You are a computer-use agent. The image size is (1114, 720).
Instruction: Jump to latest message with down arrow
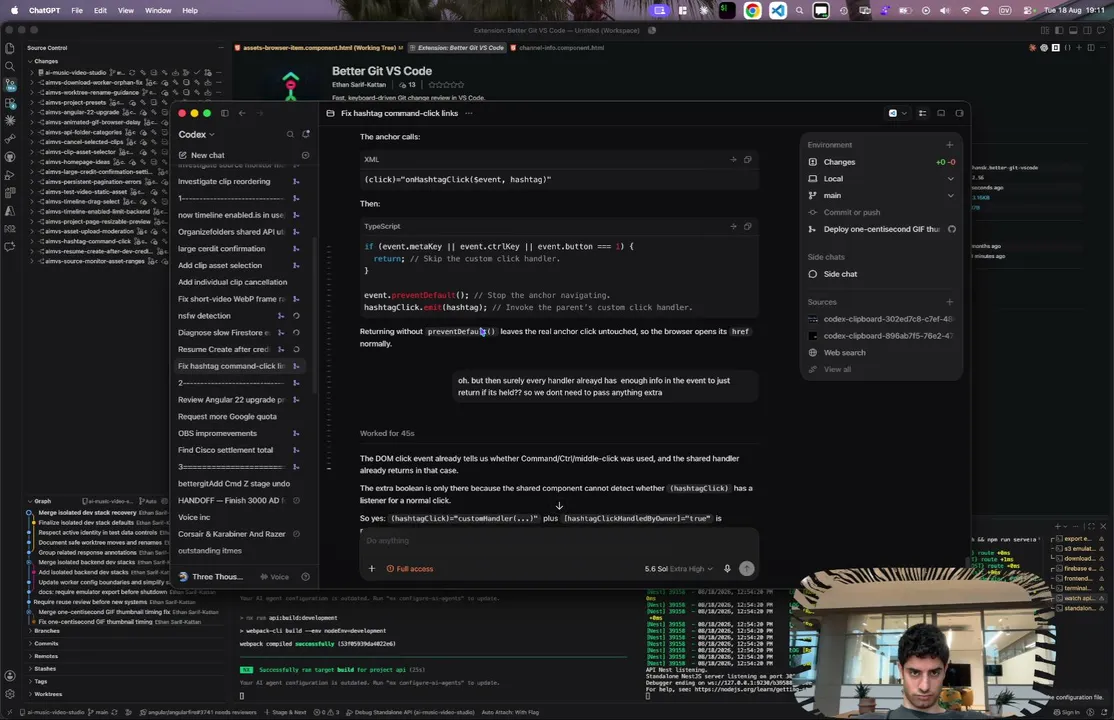point(559,506)
